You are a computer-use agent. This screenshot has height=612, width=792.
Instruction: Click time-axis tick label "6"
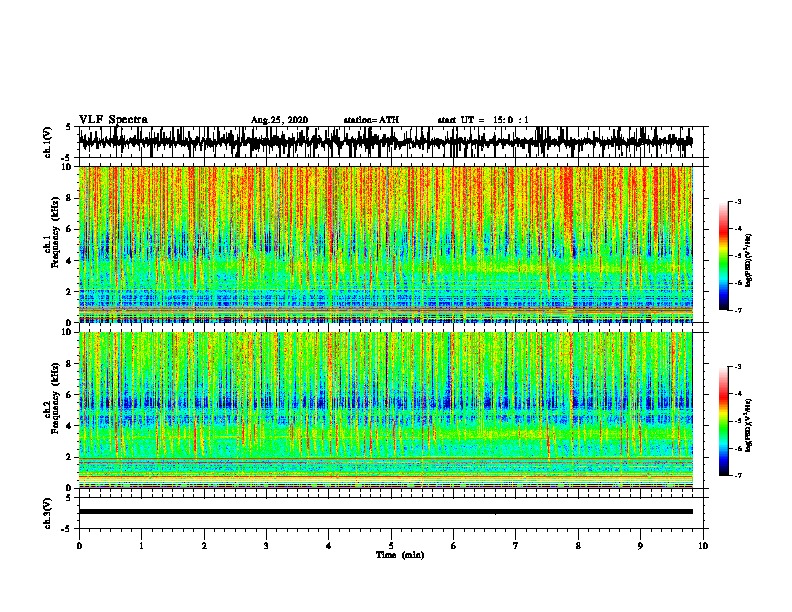click(x=453, y=546)
